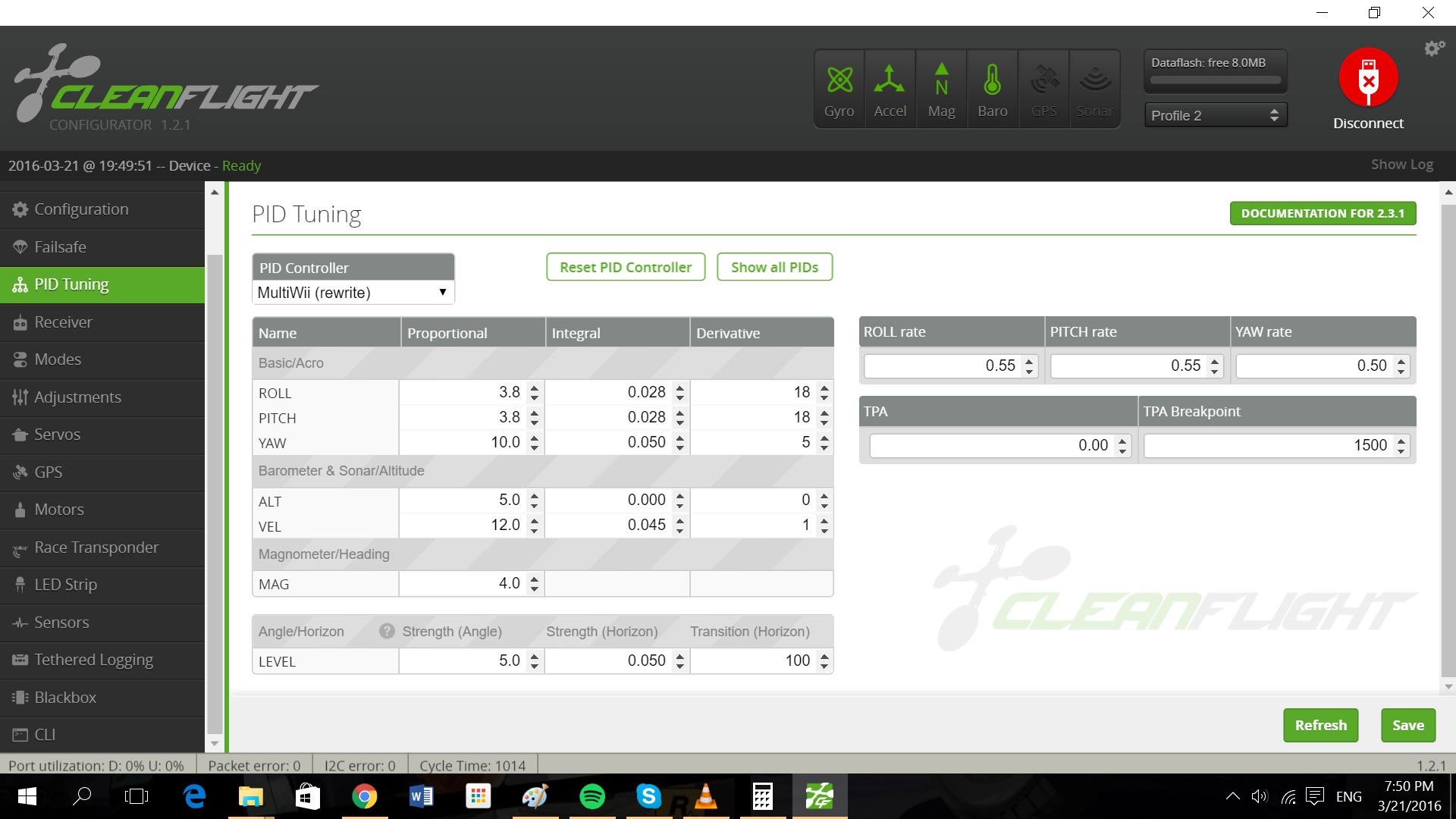The width and height of the screenshot is (1456, 819).
Task: Click the red USB Disconnect icon
Action: tap(1368, 78)
